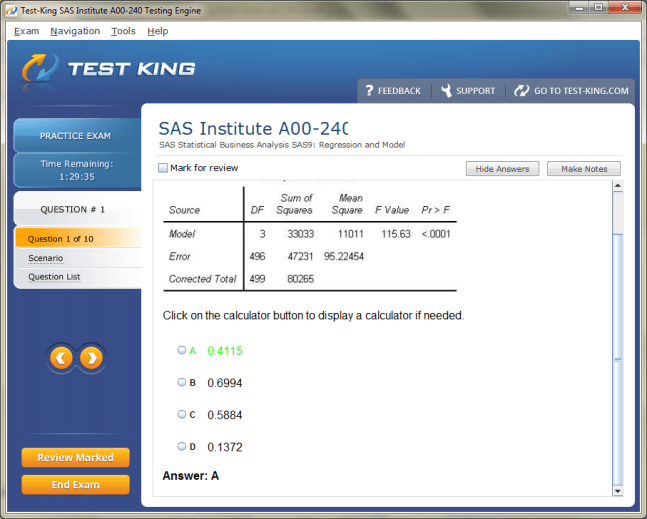Open the Scenario item

(x=45, y=258)
